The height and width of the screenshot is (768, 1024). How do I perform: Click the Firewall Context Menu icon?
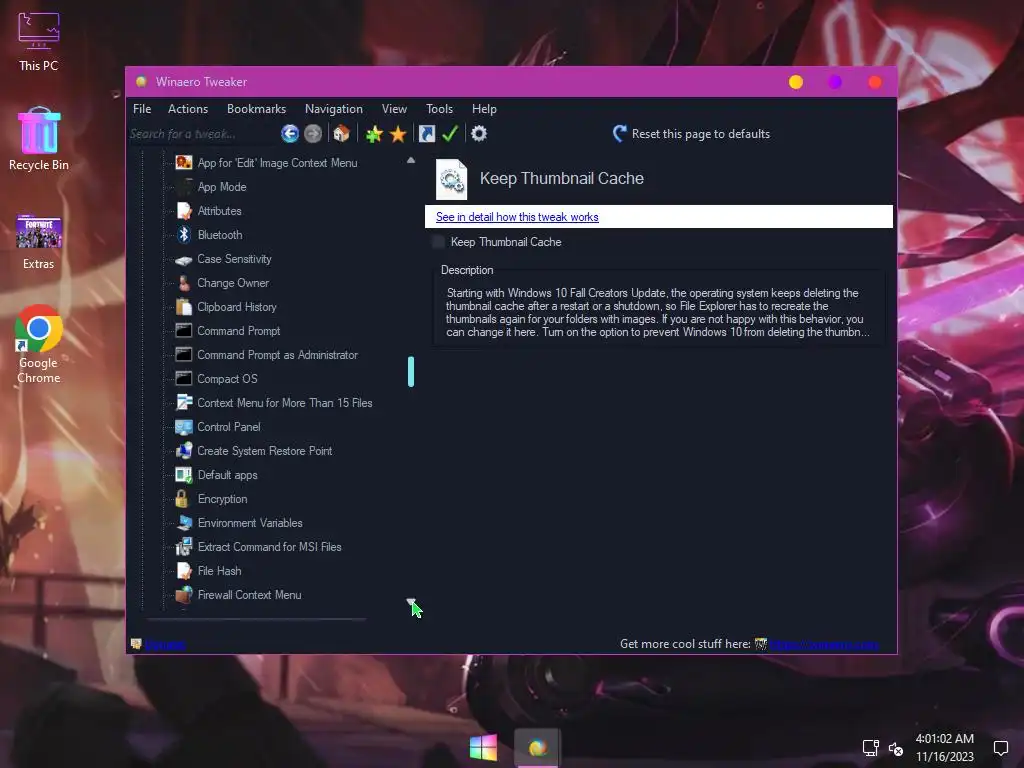click(x=184, y=595)
